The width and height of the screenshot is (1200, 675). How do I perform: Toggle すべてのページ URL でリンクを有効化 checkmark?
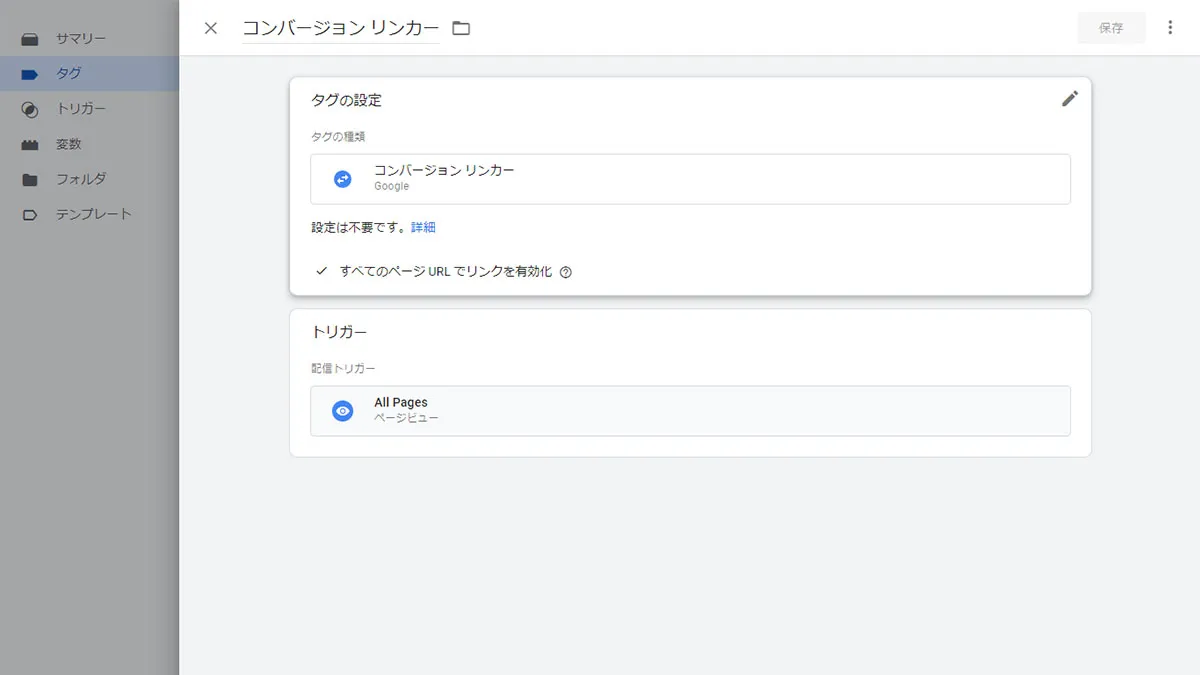click(x=320, y=270)
